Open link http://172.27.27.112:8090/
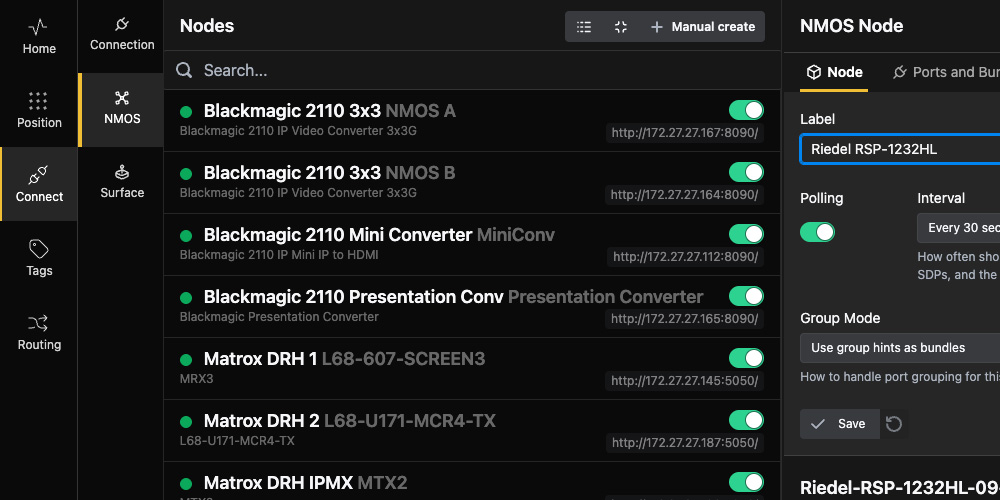This screenshot has width=1000, height=500. (x=686, y=257)
